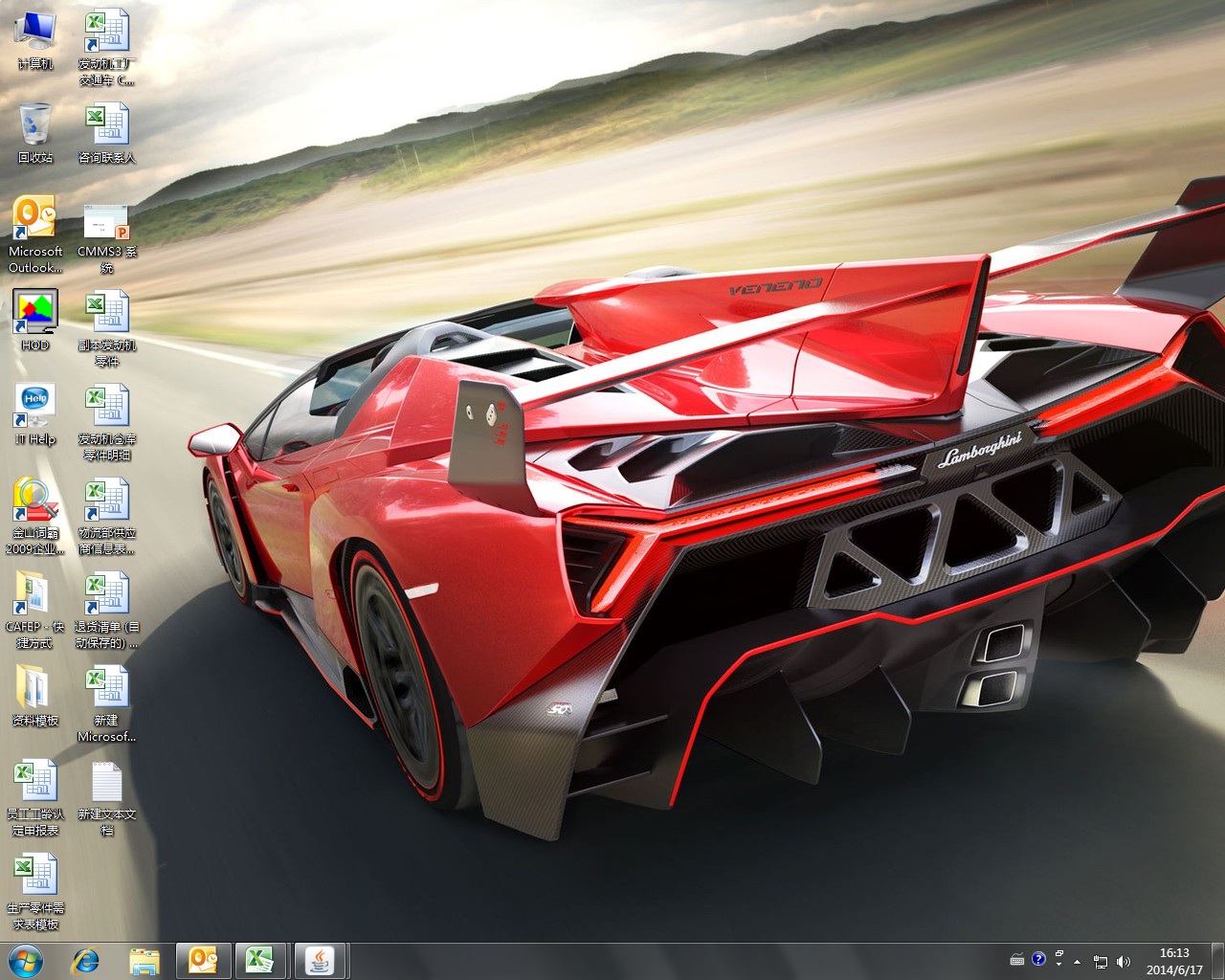Screen dimensions: 1225x980
Task: Select the 发动机工厂交通车 Excel shortcut
Action: (106, 48)
